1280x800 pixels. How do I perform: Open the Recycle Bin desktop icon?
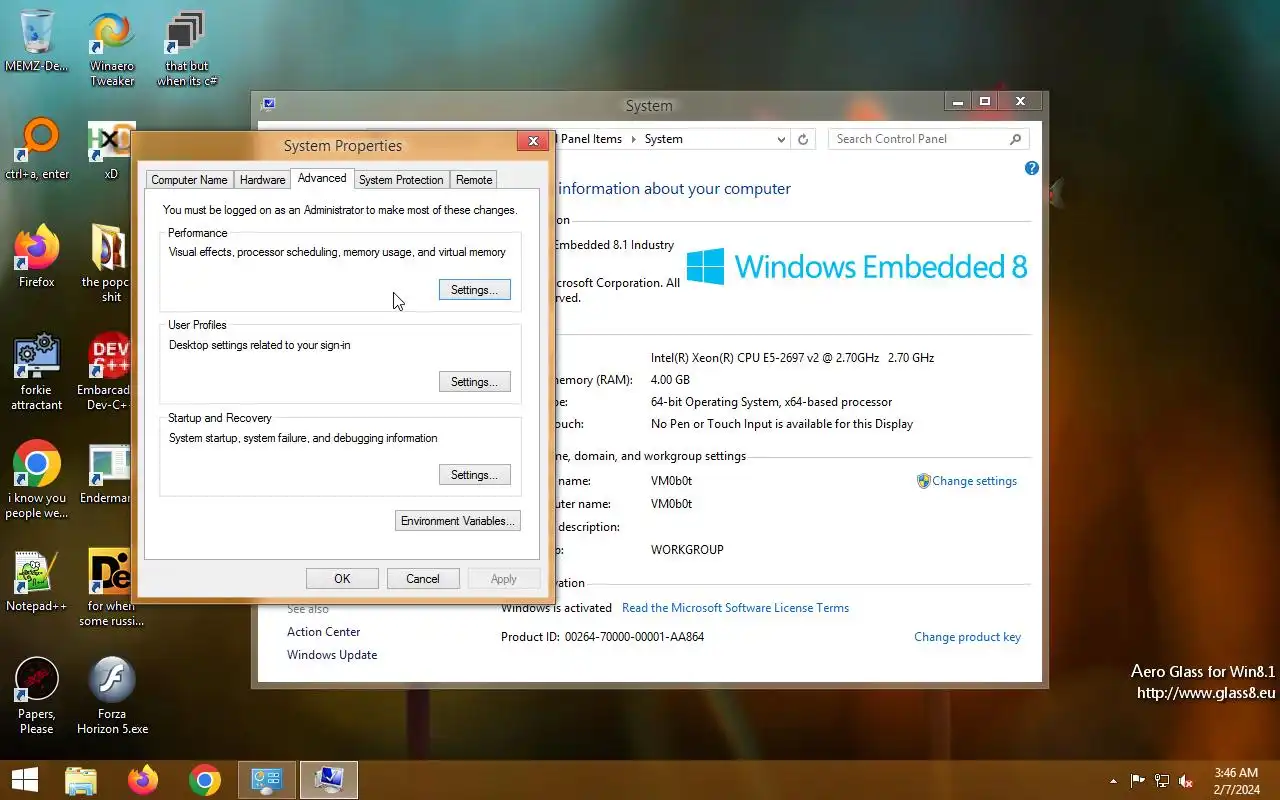point(36,42)
